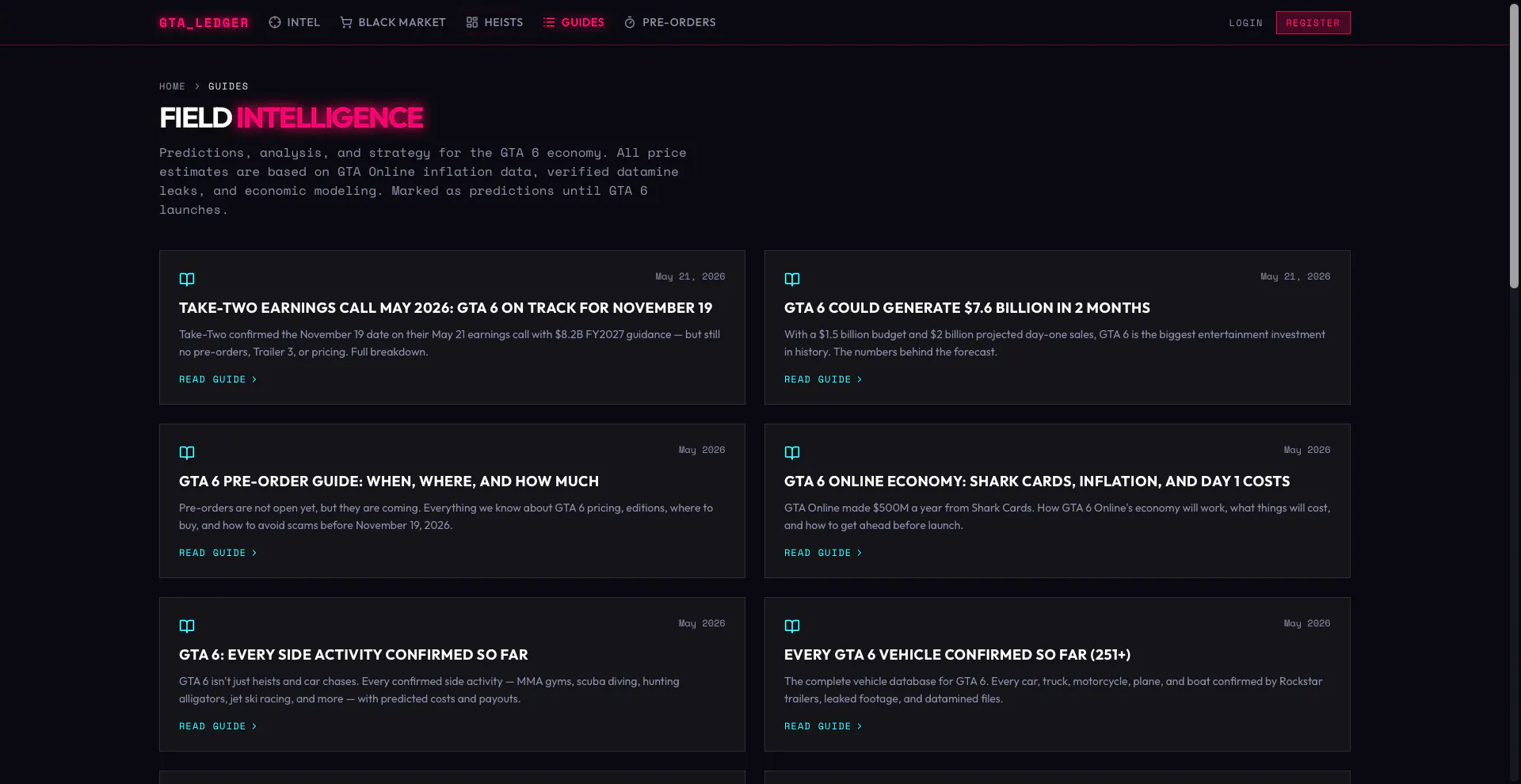
Task: Click the Heists grid icon
Action: pos(472,22)
